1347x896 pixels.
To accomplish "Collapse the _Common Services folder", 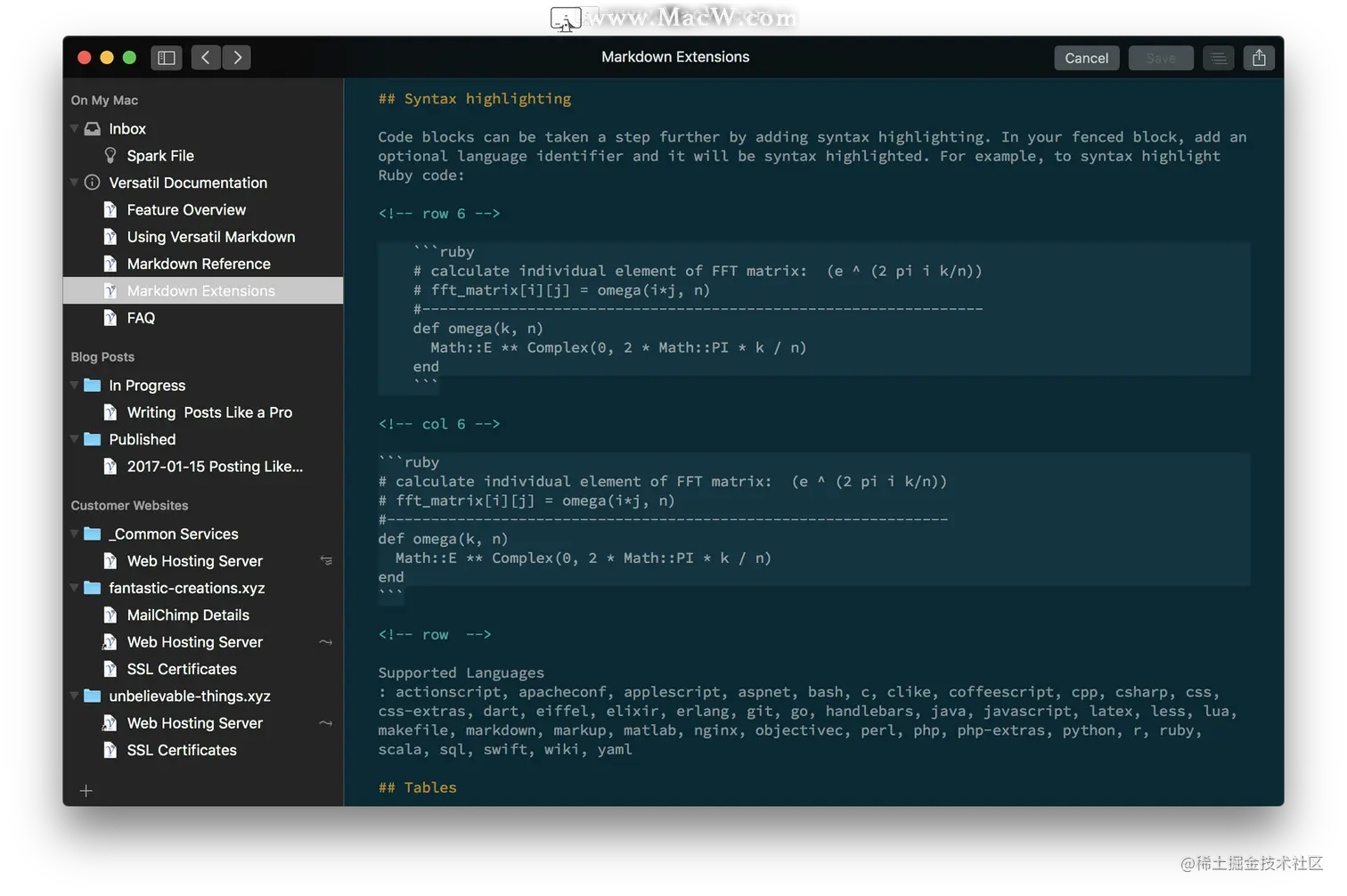I will click(x=75, y=534).
